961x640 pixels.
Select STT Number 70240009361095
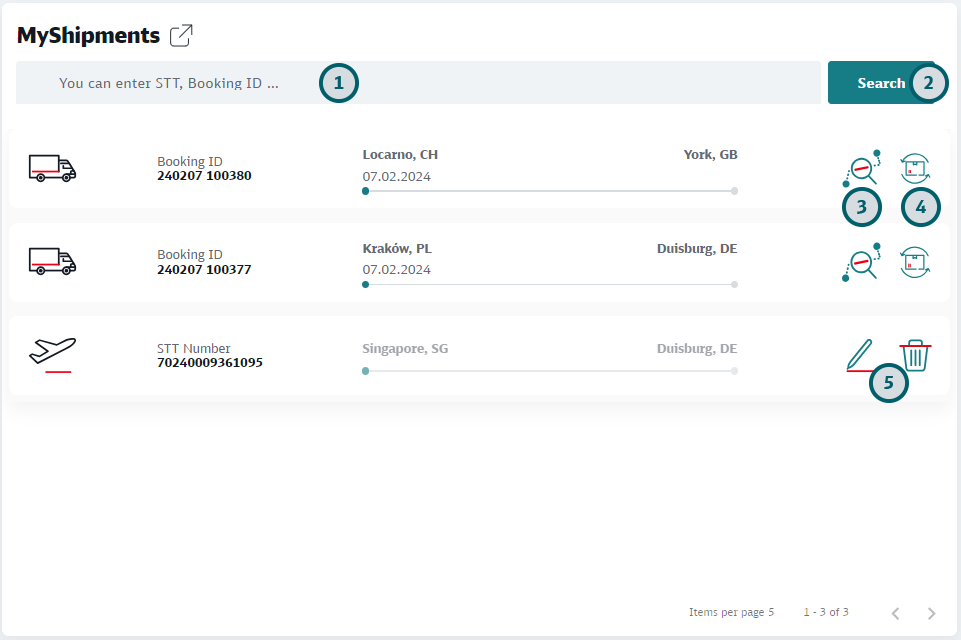(x=209, y=362)
